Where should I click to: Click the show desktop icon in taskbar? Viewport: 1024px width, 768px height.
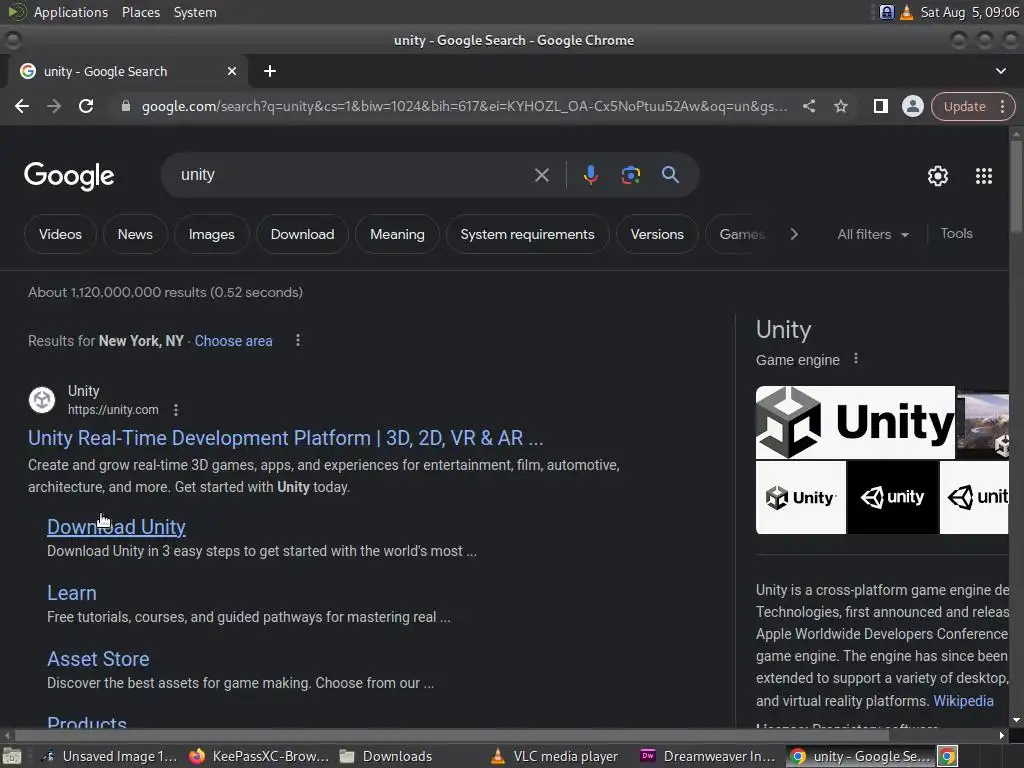pos(12,757)
